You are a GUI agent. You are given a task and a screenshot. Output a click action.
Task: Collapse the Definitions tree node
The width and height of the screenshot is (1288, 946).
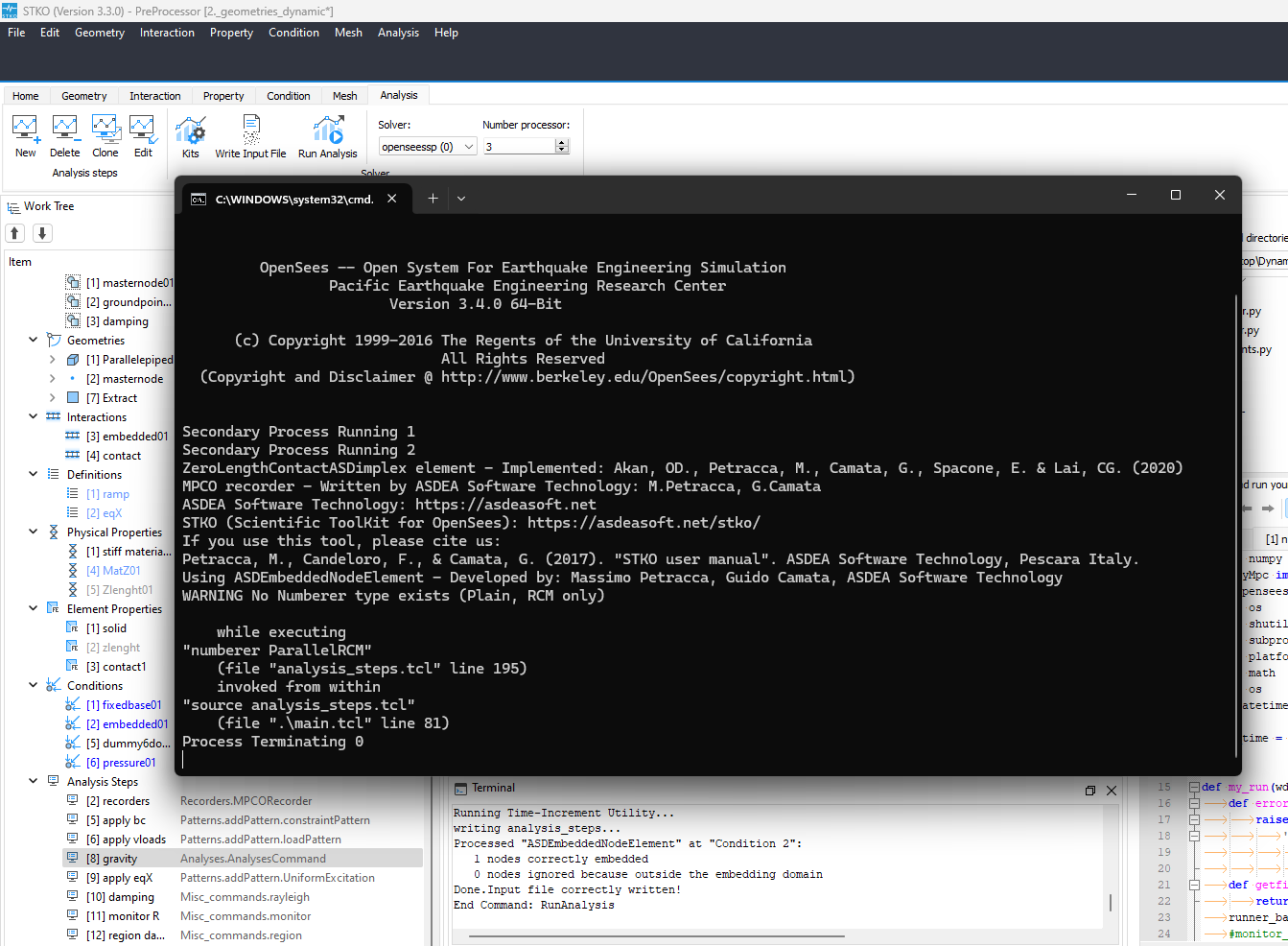[x=33, y=474]
